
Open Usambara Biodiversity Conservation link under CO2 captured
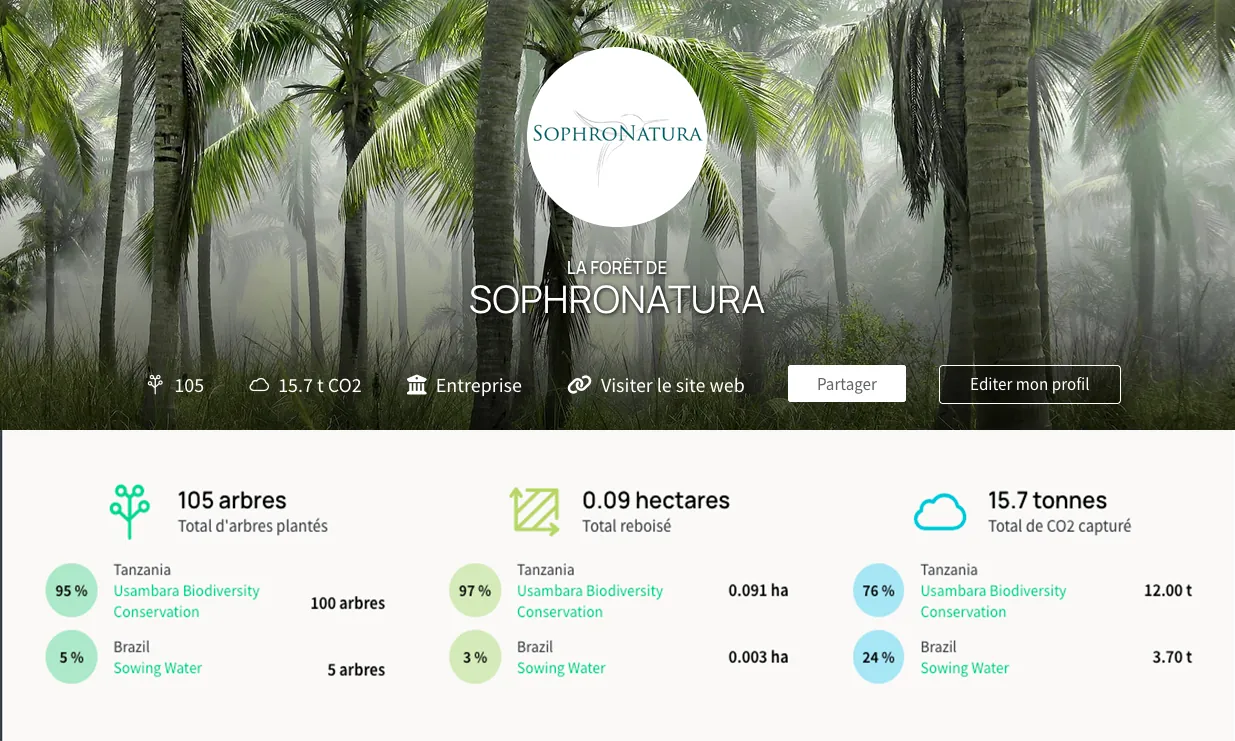[993, 601]
